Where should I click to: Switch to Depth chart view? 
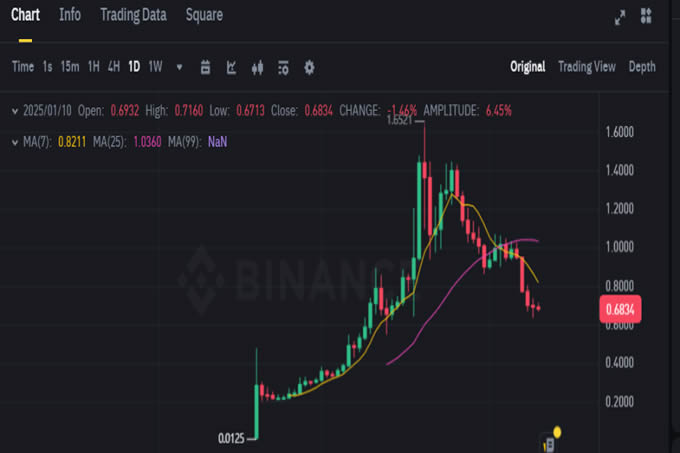pyautogui.click(x=642, y=67)
